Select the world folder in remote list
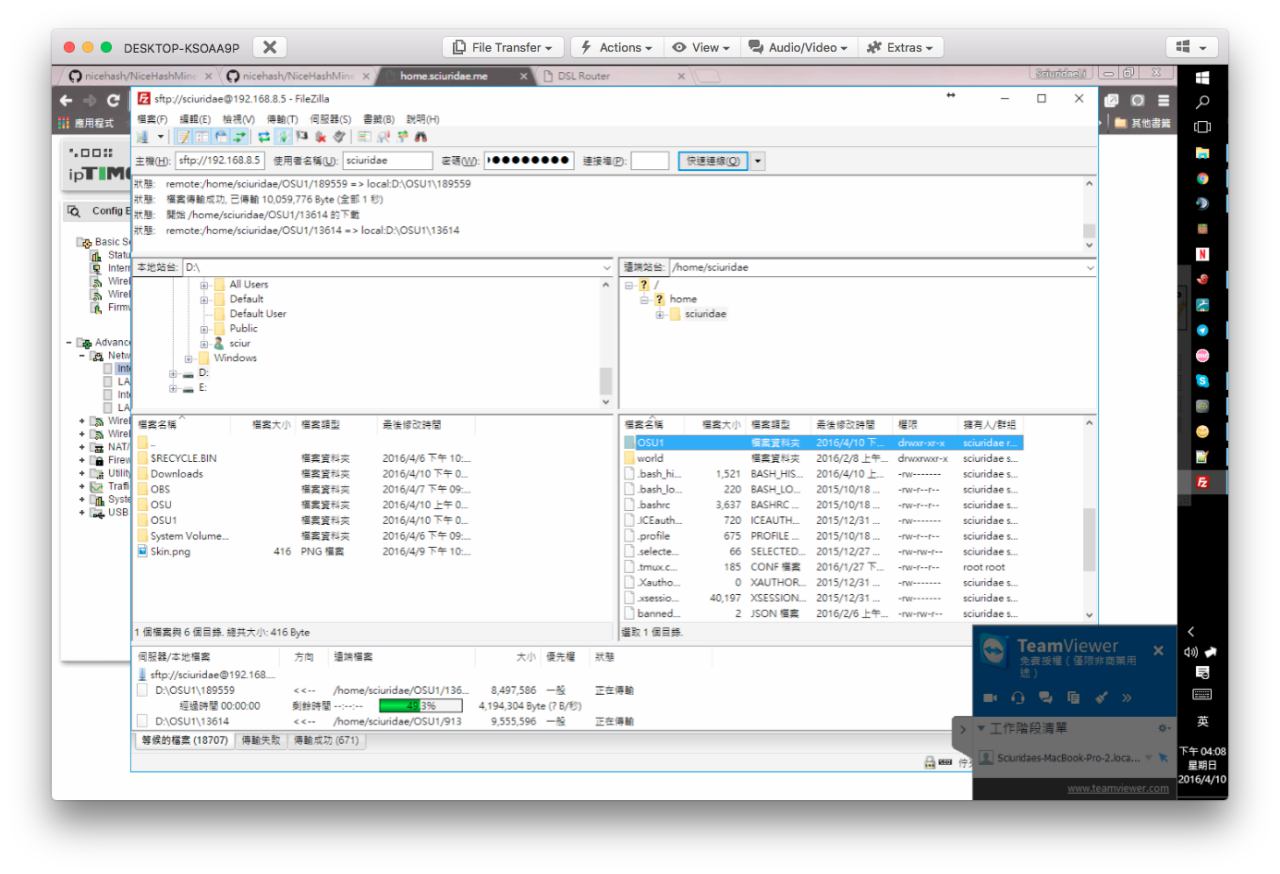The image size is (1280, 874). pyautogui.click(x=823, y=457)
